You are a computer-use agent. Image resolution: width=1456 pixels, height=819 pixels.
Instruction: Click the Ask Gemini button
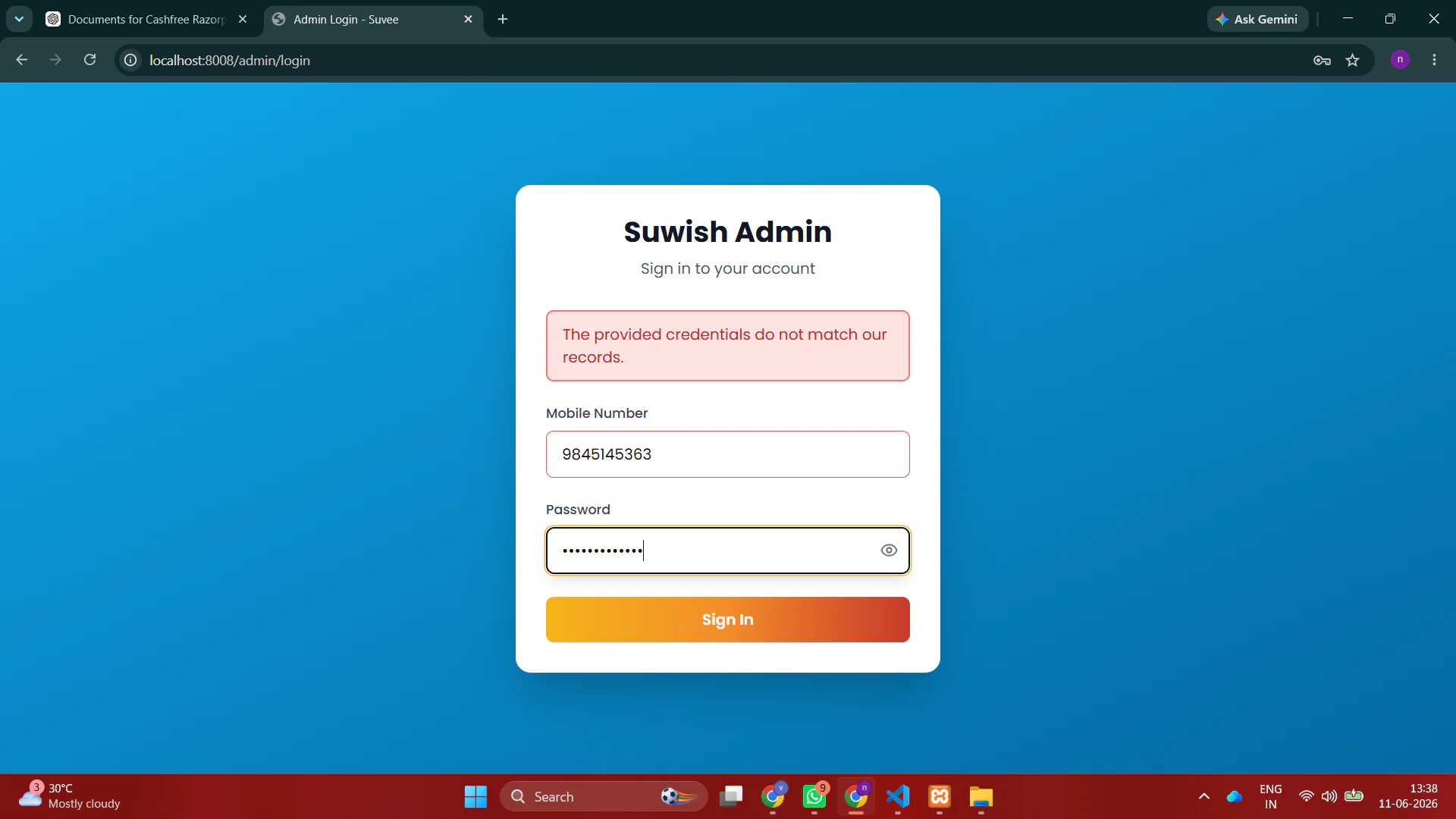[1257, 19]
